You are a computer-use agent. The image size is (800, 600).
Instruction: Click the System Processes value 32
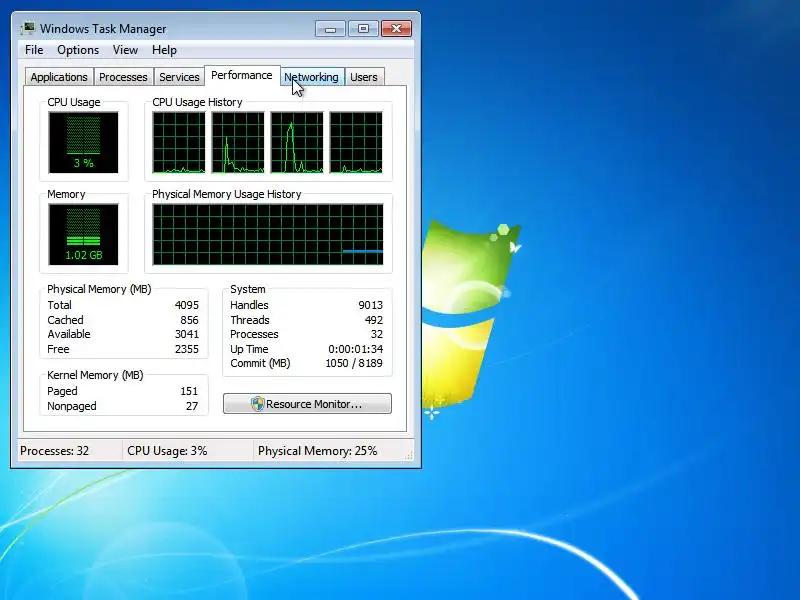click(x=377, y=334)
